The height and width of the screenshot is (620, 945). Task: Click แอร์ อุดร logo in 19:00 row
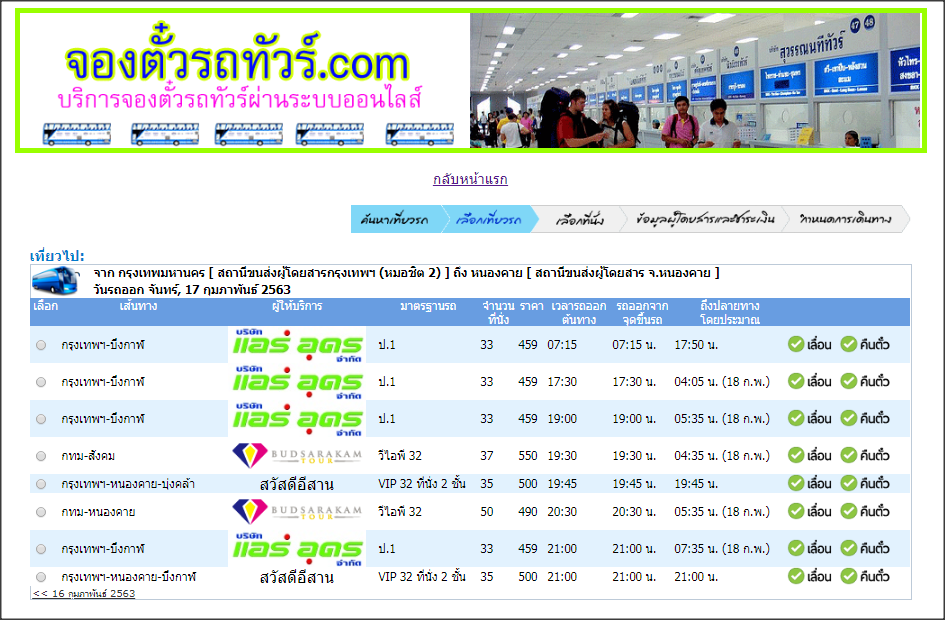pyautogui.click(x=297, y=419)
